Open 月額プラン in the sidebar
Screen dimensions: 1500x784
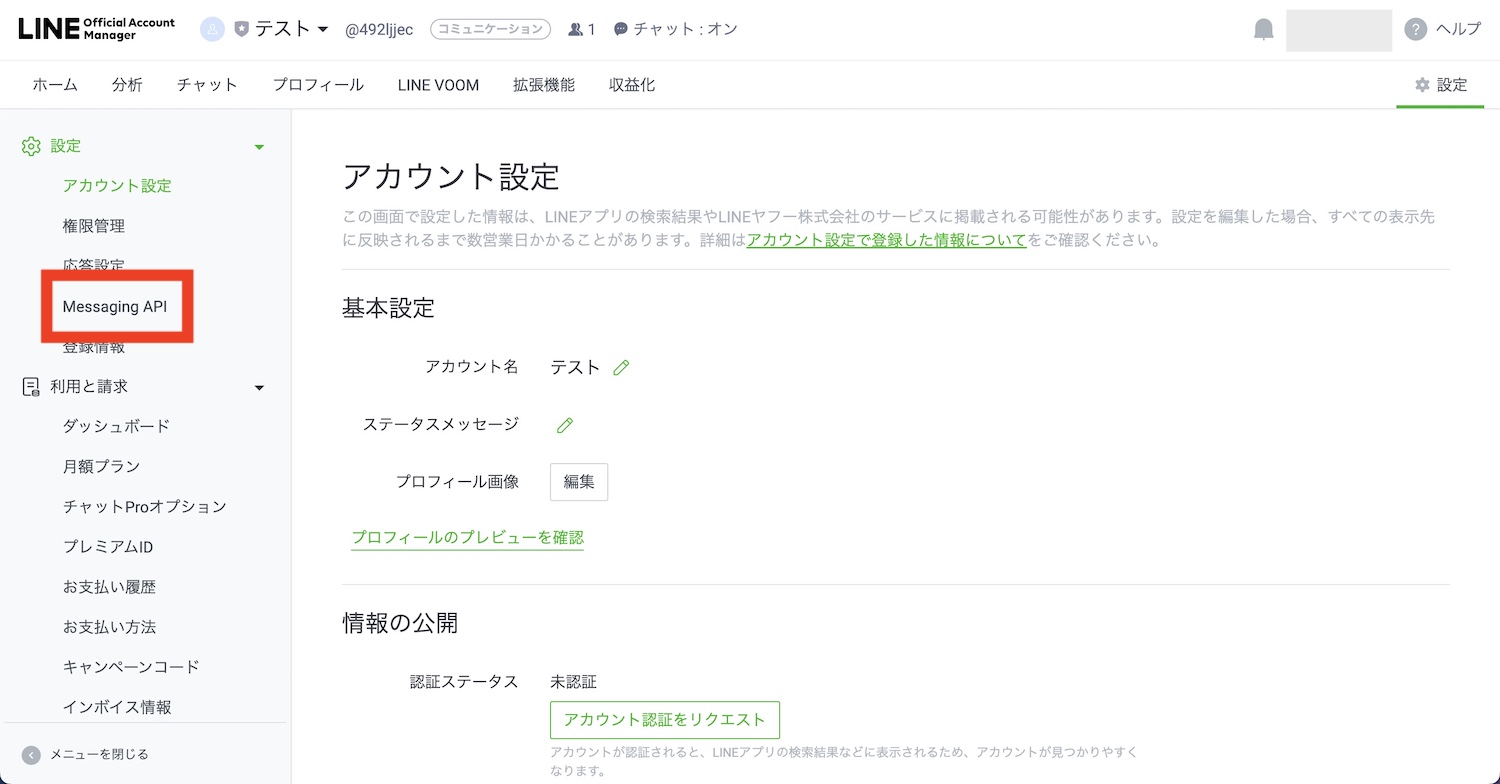[x=101, y=466]
